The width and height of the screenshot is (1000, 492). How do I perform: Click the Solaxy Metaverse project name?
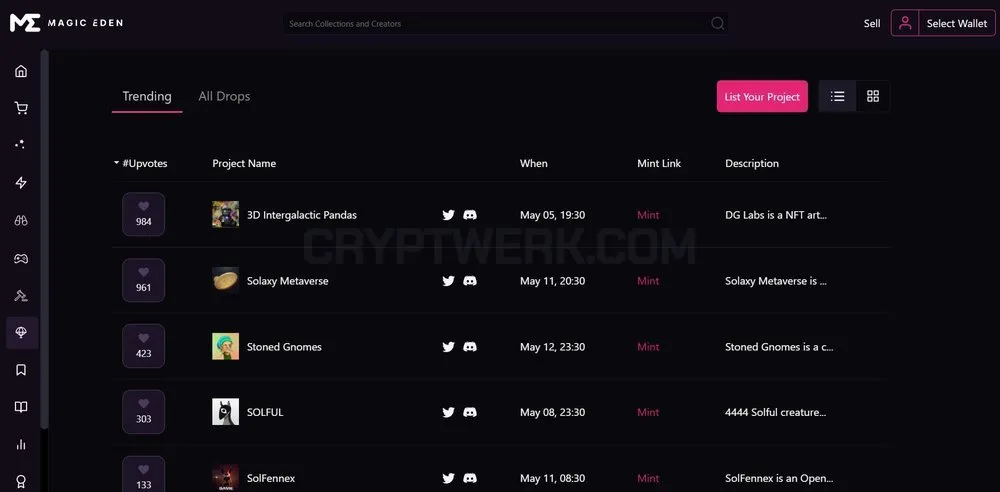click(288, 281)
